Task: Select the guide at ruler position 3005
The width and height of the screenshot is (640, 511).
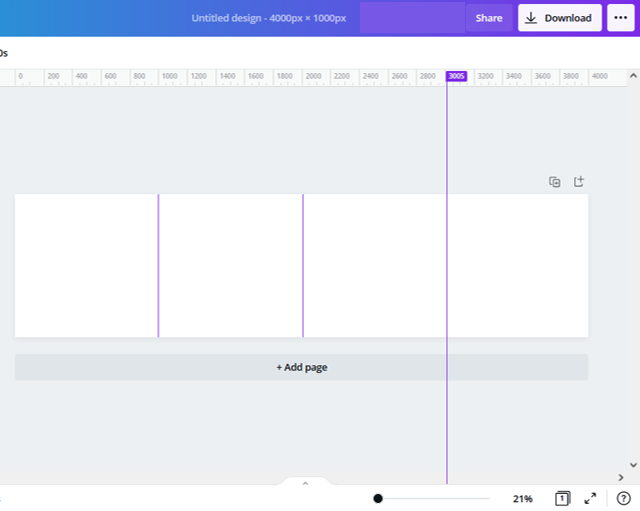Action: [x=456, y=76]
